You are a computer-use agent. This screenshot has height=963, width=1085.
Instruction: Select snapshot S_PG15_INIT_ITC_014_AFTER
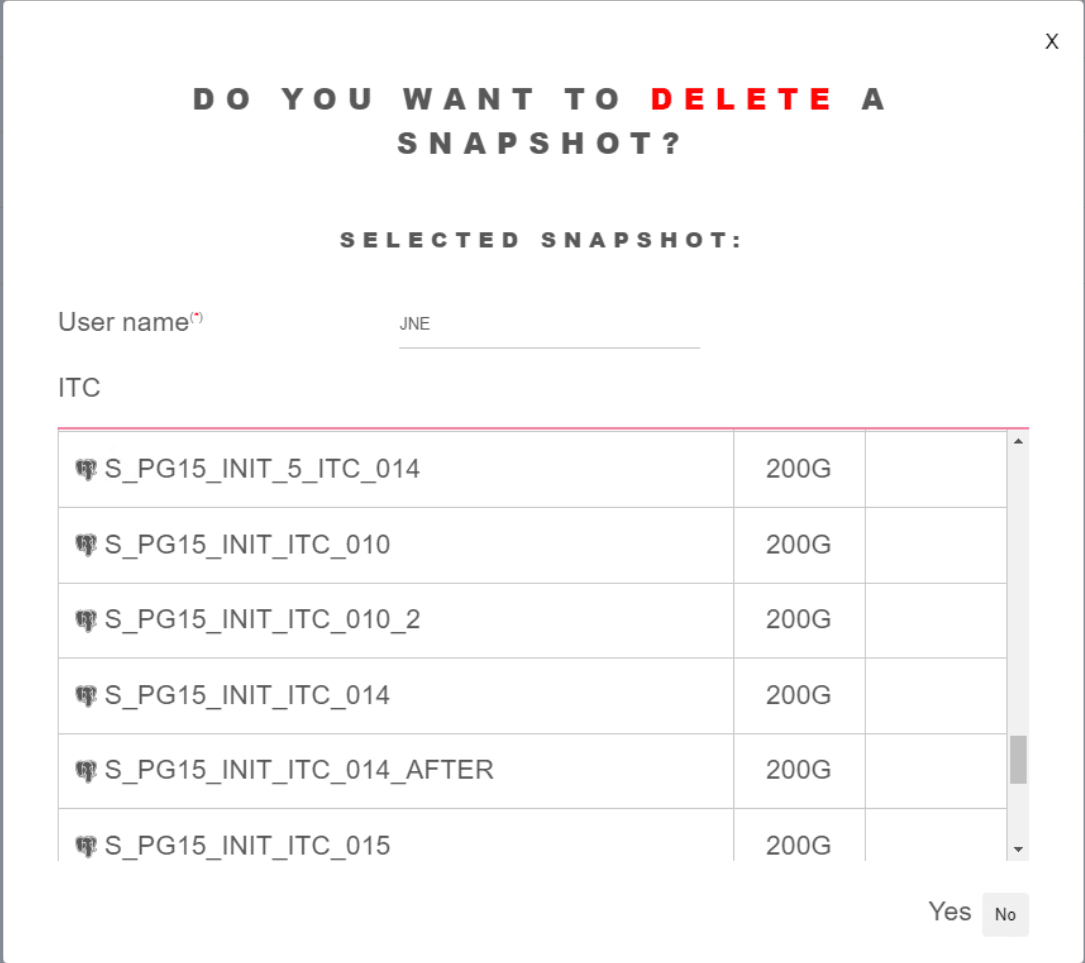[299, 770]
